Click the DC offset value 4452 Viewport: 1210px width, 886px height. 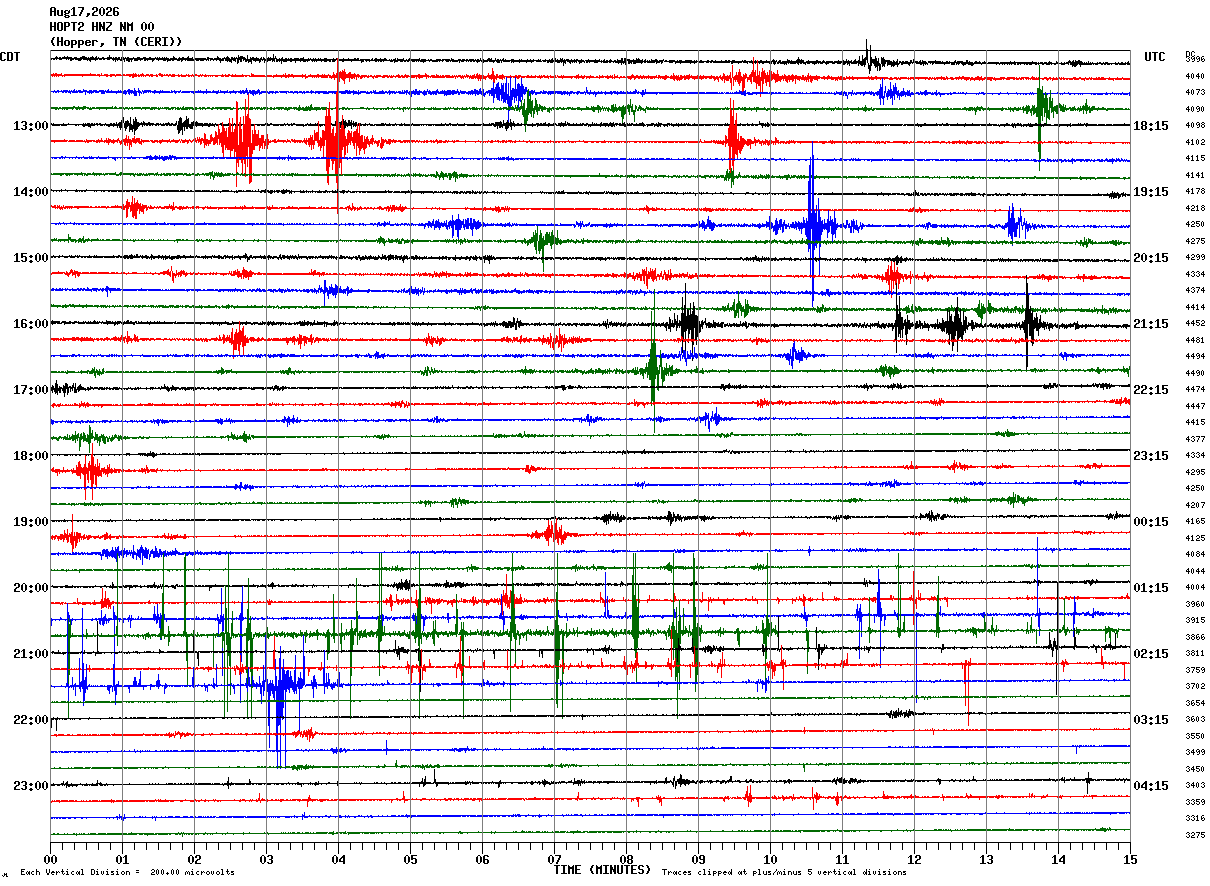click(1195, 324)
